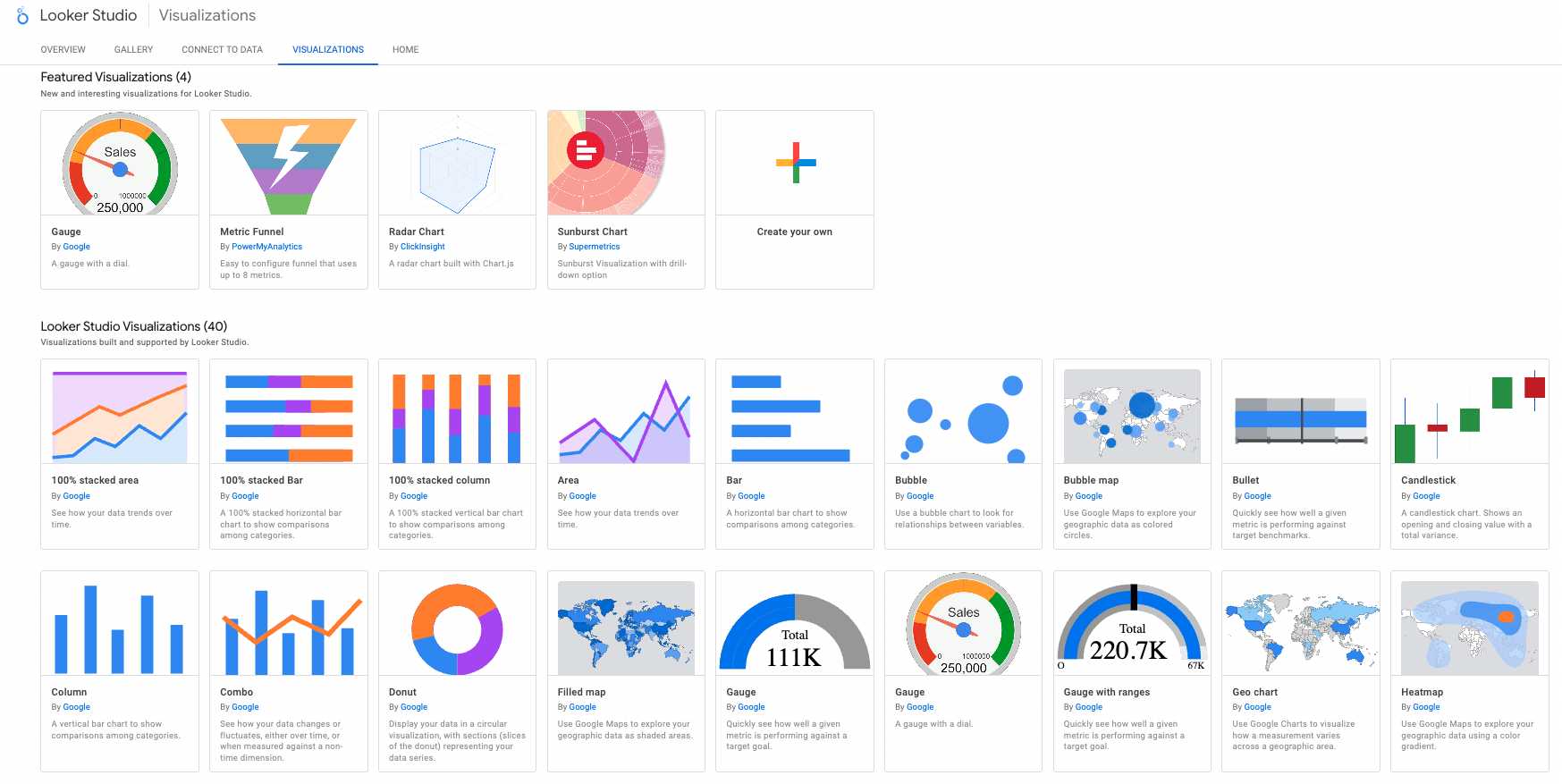Go to the Overview tab
Viewport: 1562px width, 784px height.
tap(63, 50)
